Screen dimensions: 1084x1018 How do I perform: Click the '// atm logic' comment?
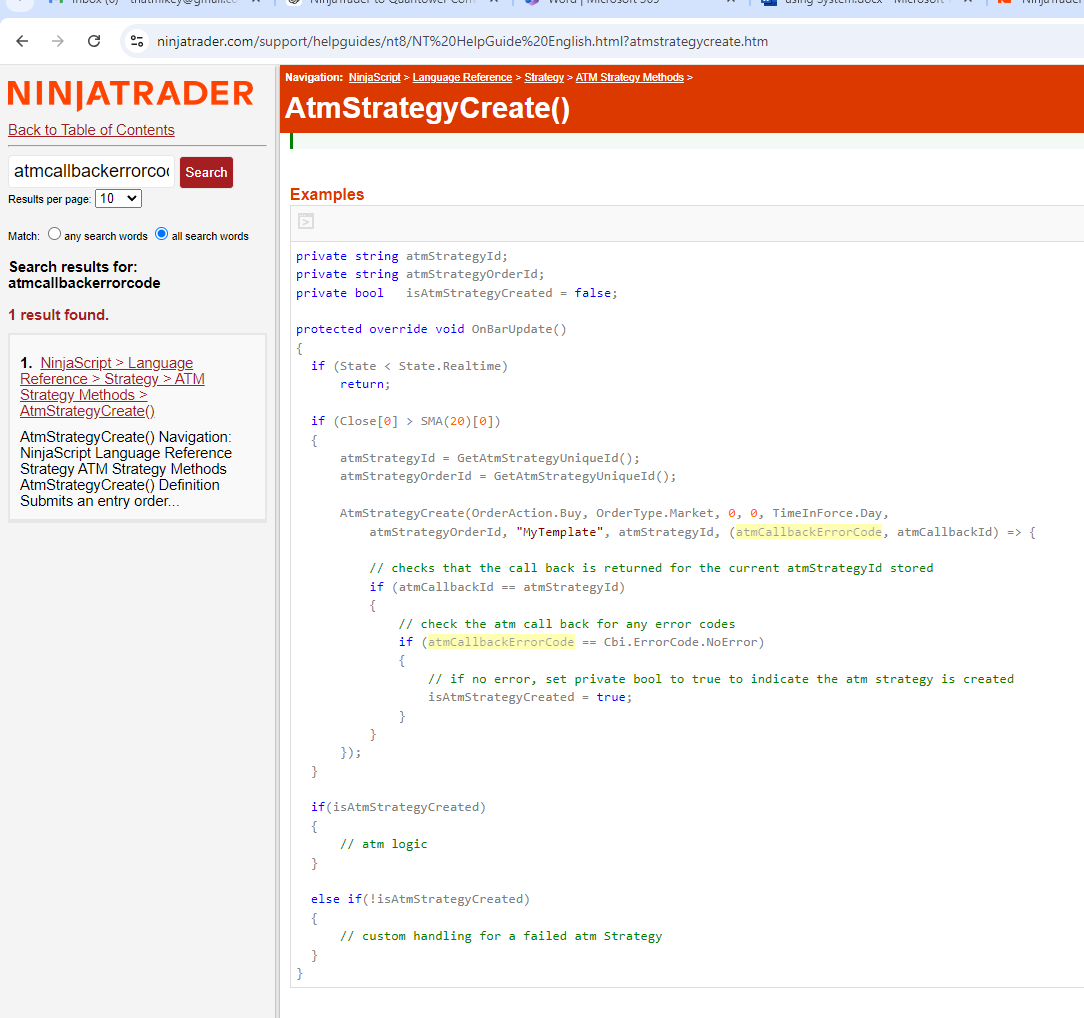pos(384,844)
